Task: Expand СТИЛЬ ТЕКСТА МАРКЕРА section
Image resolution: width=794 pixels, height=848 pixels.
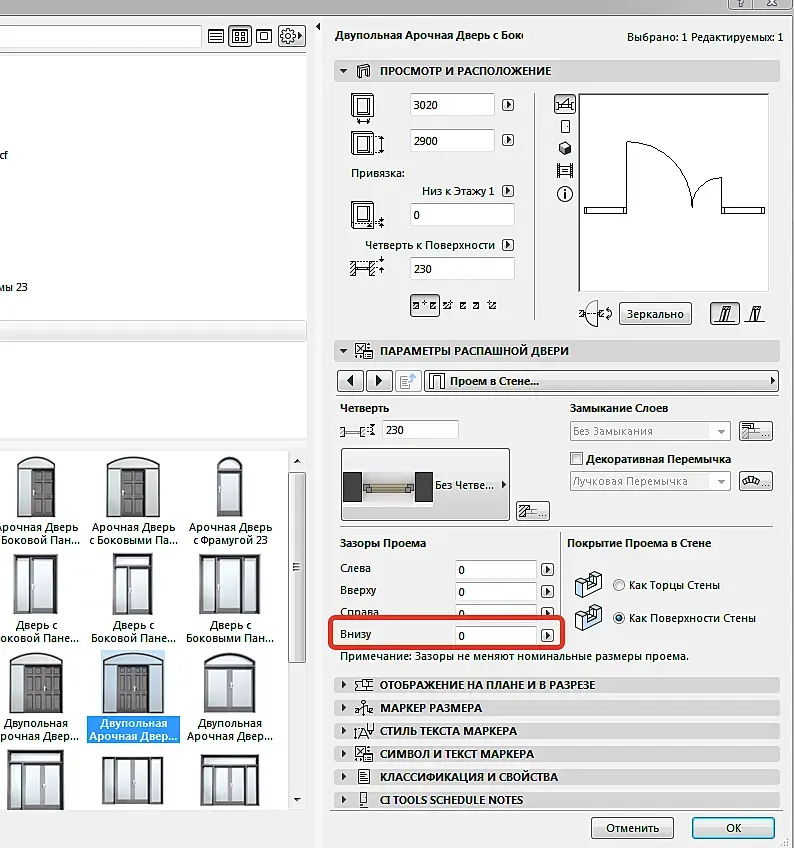Action: [x=343, y=731]
